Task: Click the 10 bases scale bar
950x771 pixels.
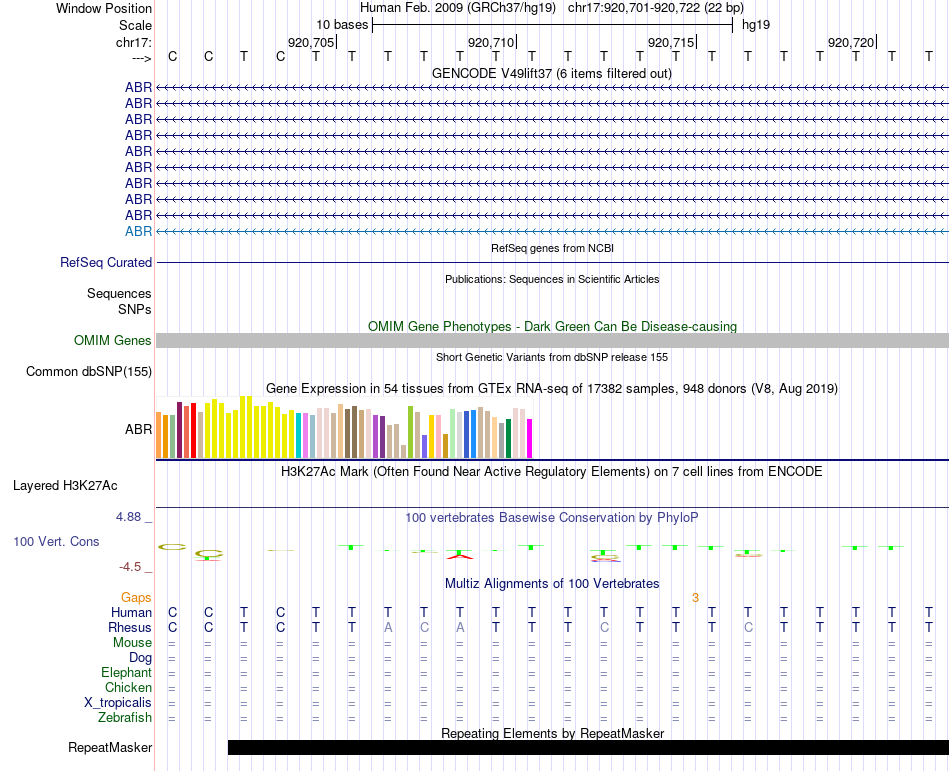Action: click(x=553, y=25)
